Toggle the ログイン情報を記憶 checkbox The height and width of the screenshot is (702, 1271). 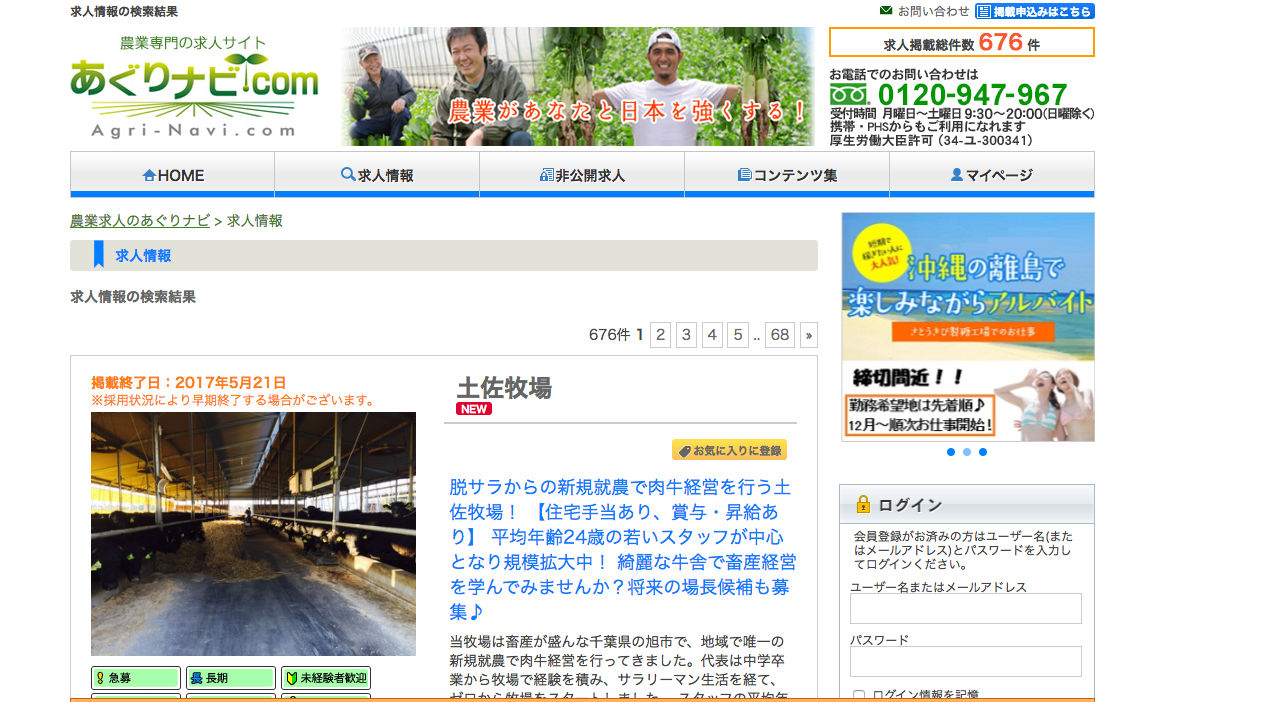859,695
